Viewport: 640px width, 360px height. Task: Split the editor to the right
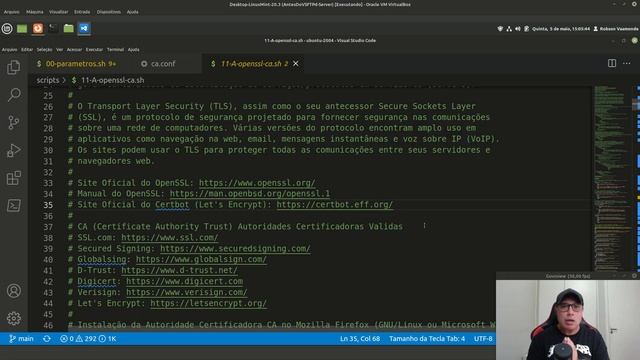point(612,63)
